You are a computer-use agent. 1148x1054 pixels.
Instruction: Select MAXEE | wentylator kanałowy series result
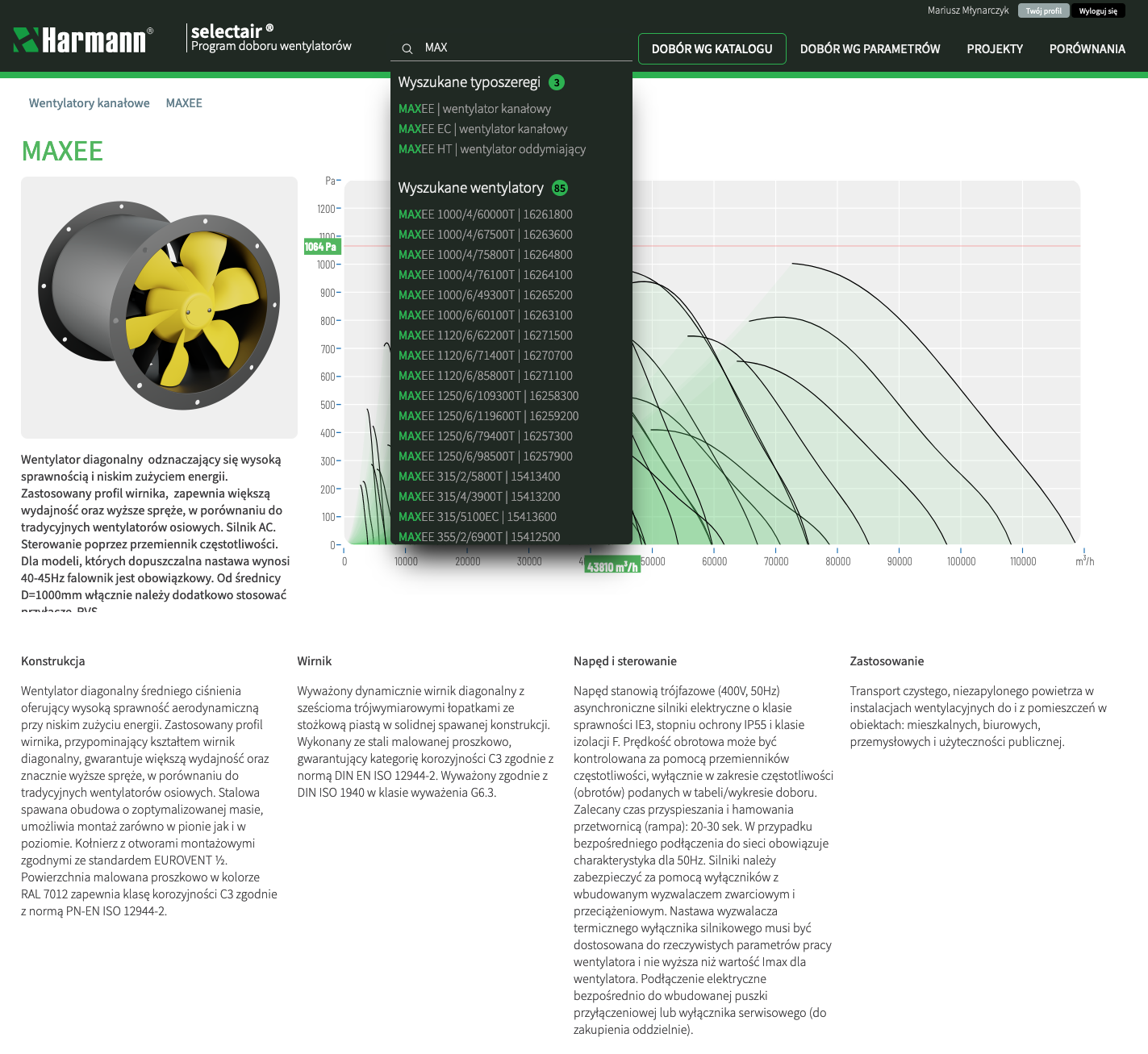[475, 109]
